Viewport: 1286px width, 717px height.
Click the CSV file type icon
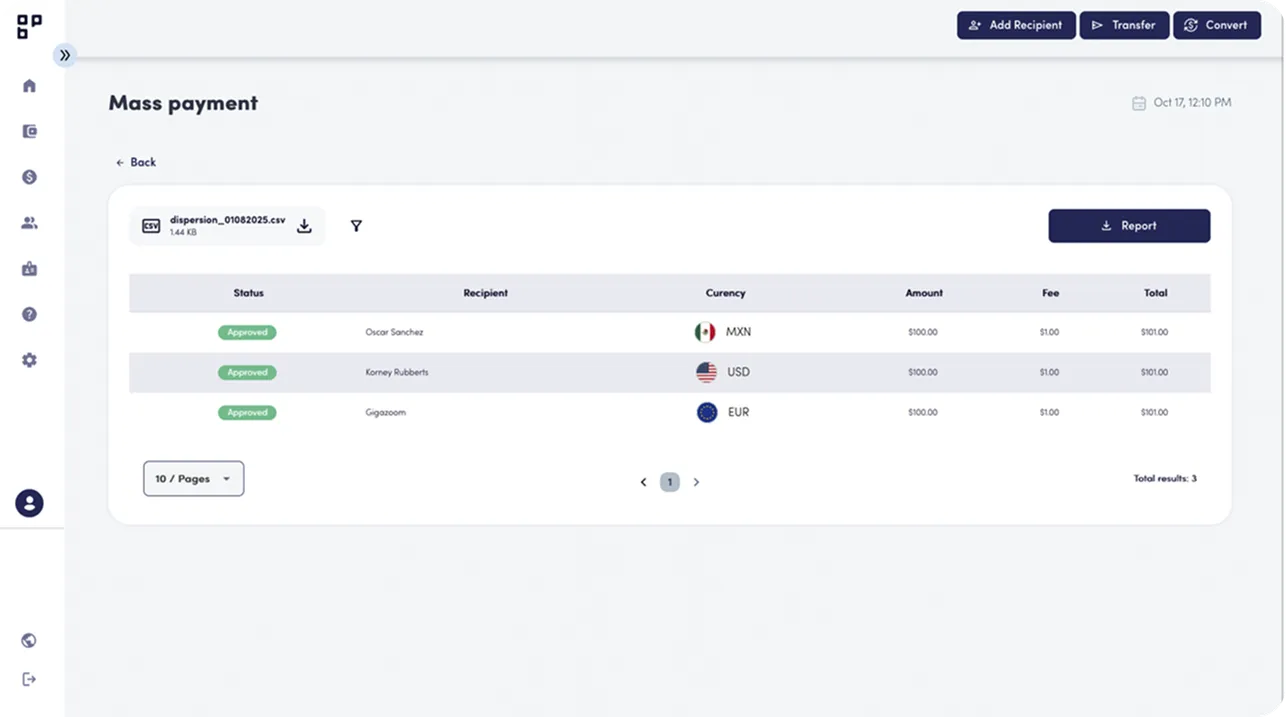coord(151,226)
